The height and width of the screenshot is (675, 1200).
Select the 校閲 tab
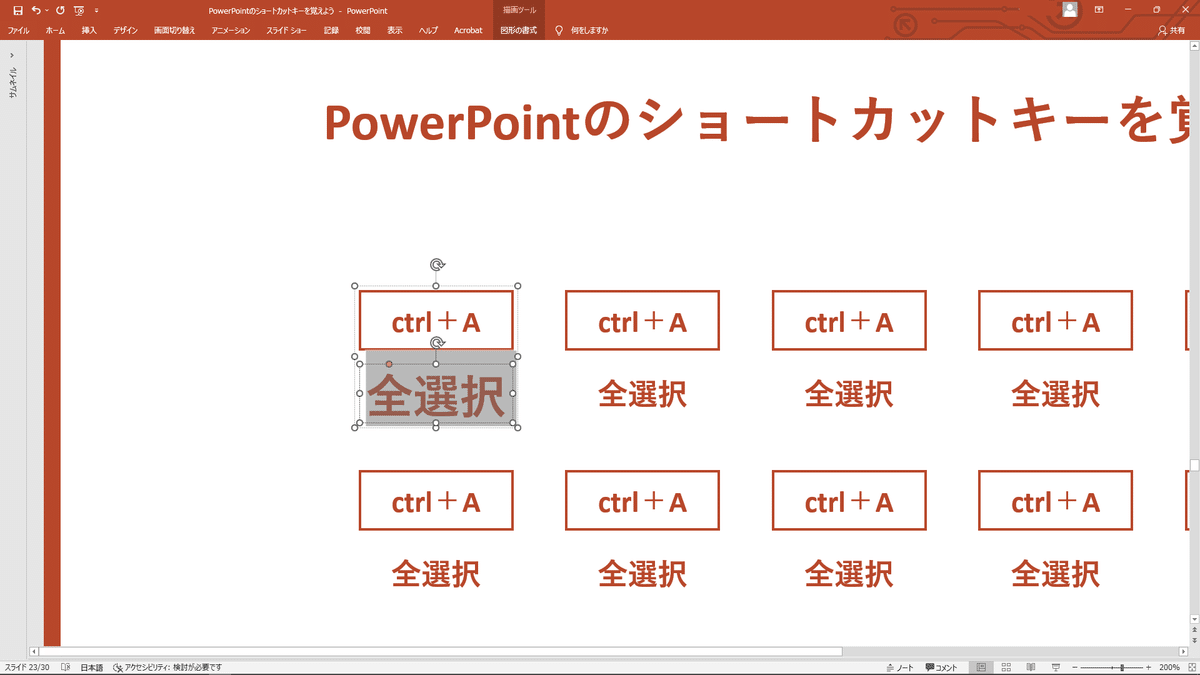click(x=363, y=30)
